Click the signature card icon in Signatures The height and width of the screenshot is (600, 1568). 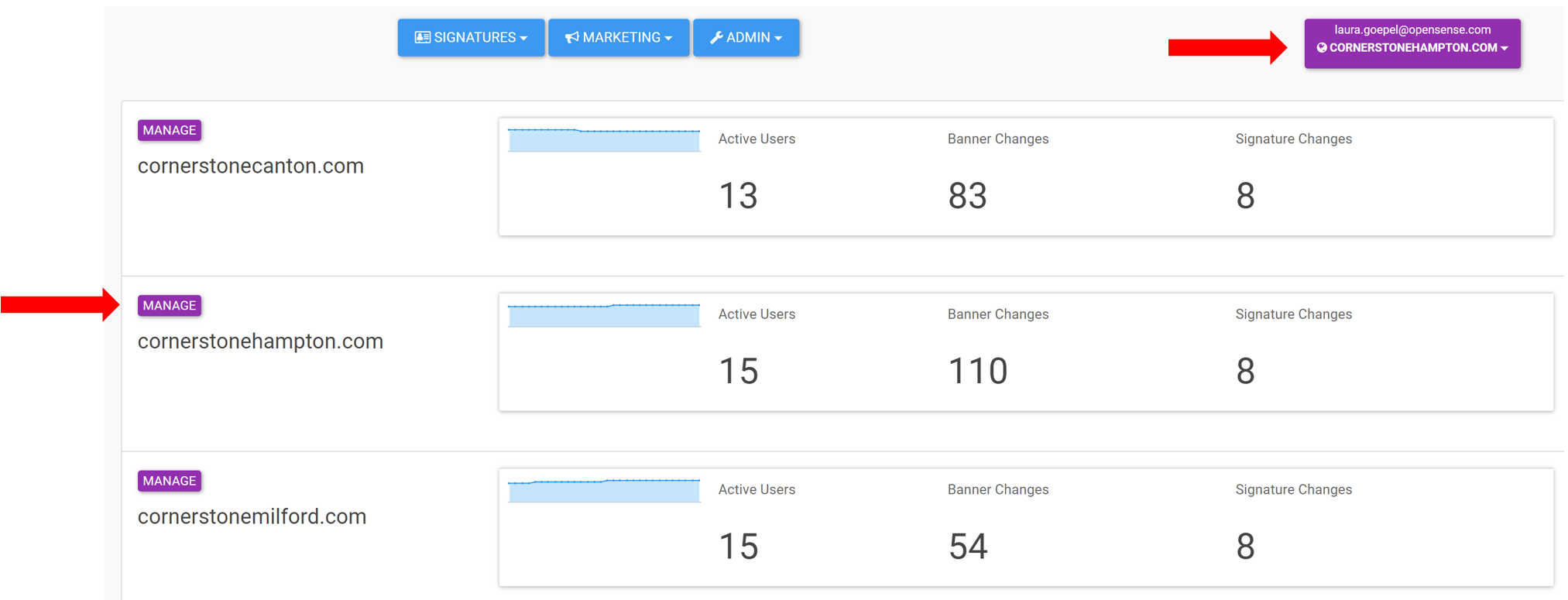click(x=423, y=37)
